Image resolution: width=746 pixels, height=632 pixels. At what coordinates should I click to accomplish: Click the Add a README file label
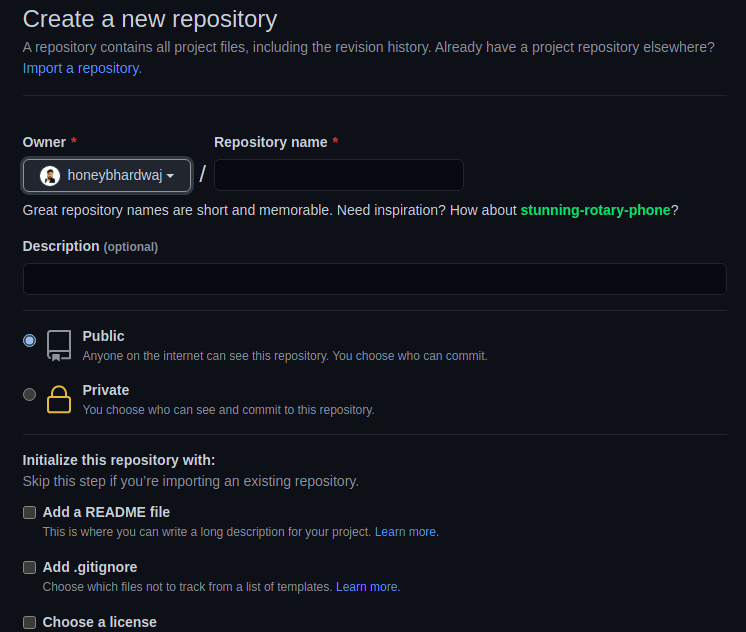[x=106, y=513]
